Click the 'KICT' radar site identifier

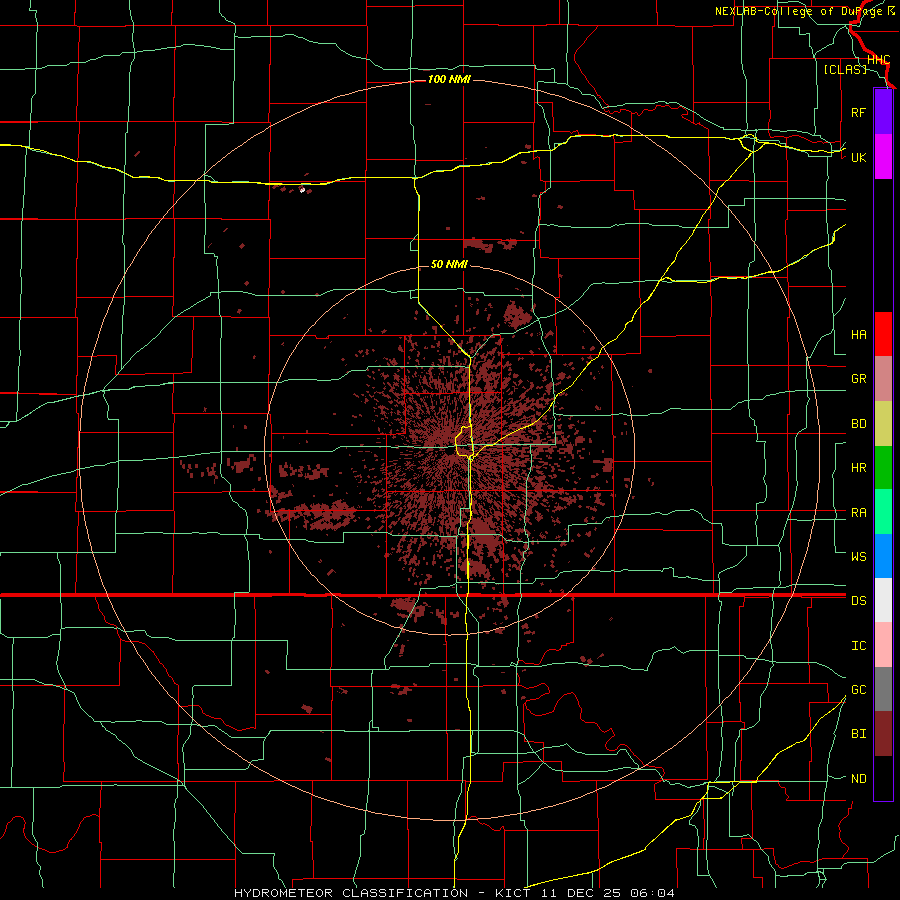tap(513, 893)
